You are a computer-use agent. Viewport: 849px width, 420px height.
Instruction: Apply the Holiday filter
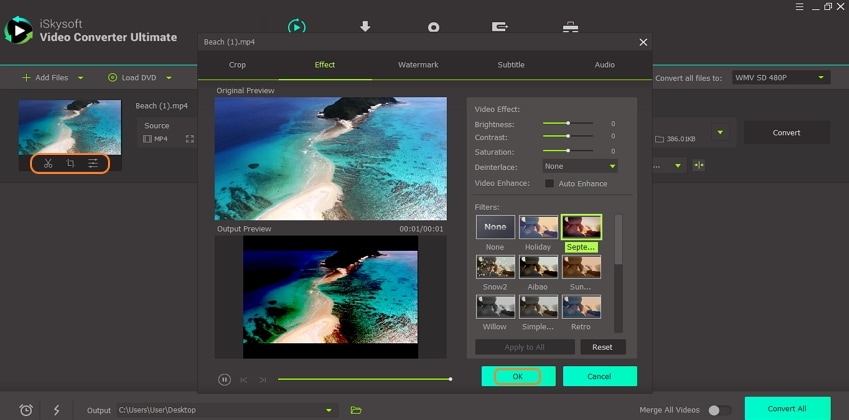[x=539, y=227]
